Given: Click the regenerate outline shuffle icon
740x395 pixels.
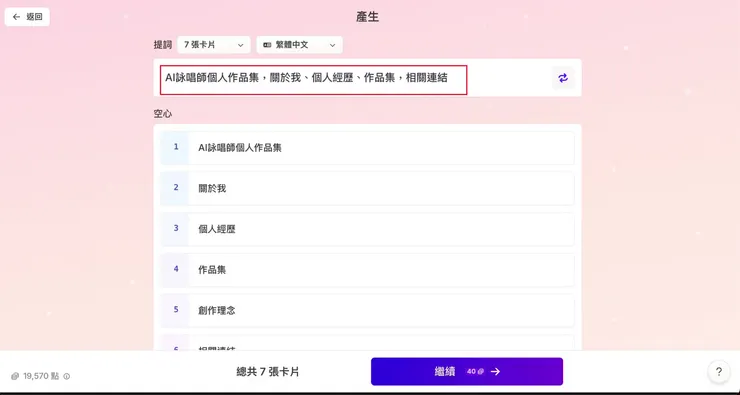Looking at the screenshot, I should [x=563, y=78].
